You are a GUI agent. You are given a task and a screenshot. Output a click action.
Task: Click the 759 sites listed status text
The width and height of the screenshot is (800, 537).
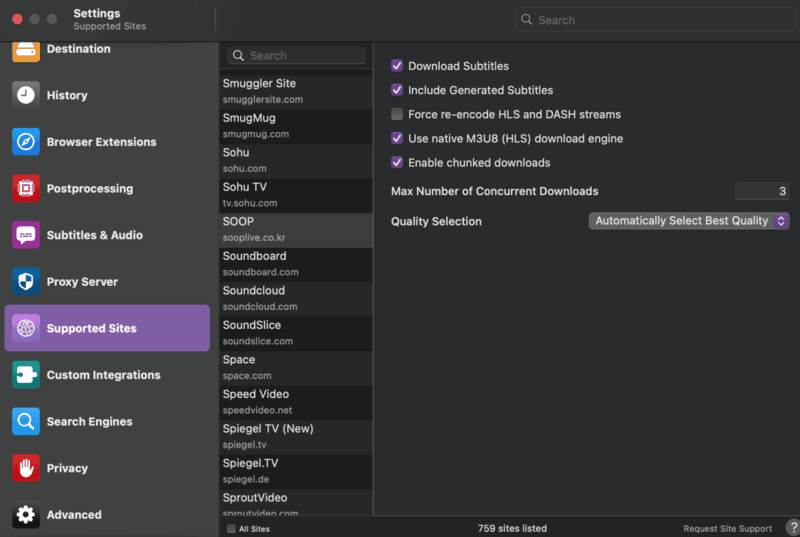click(x=512, y=529)
